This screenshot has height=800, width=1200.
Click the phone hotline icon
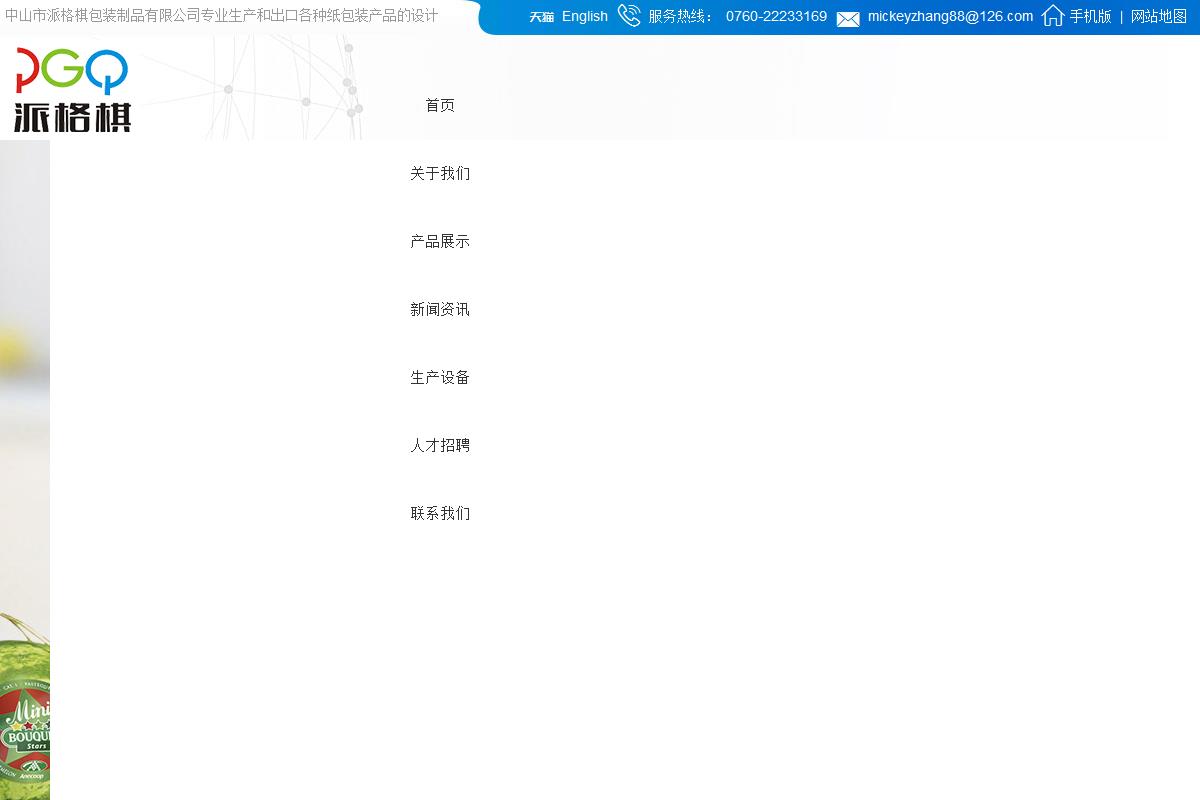629,16
